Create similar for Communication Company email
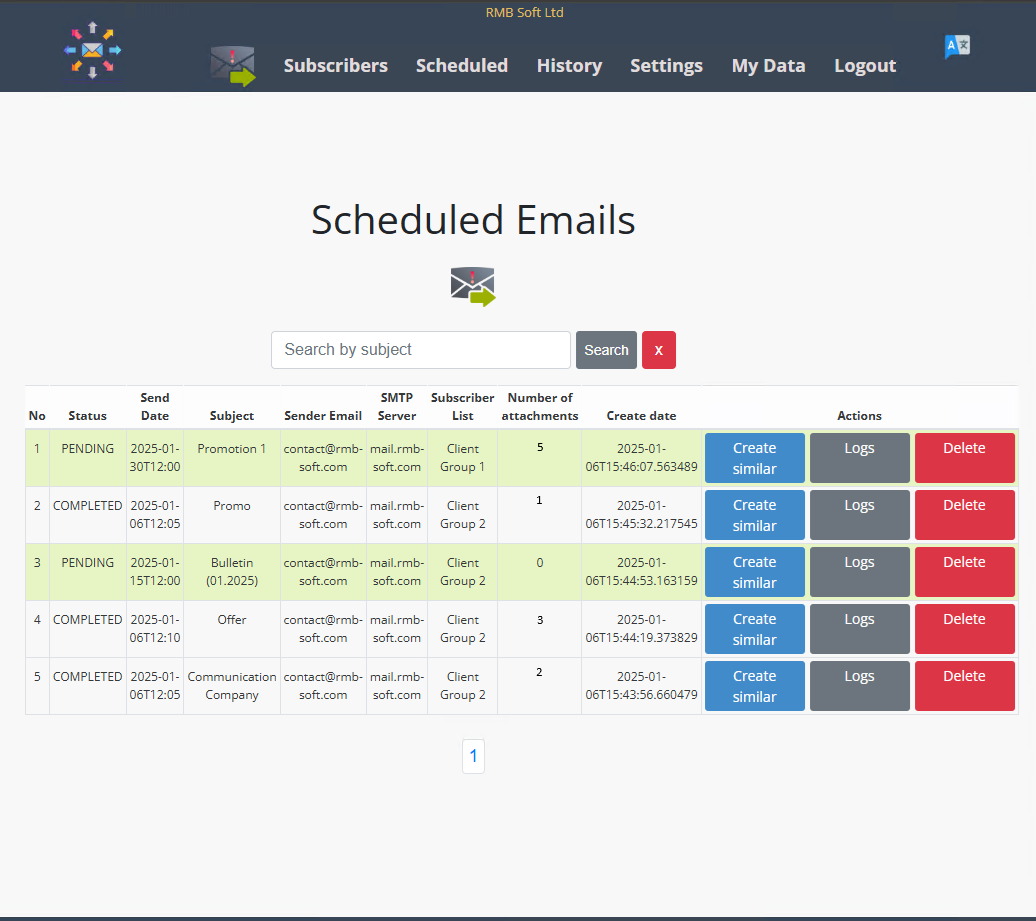The width and height of the screenshot is (1036, 921). [755, 686]
